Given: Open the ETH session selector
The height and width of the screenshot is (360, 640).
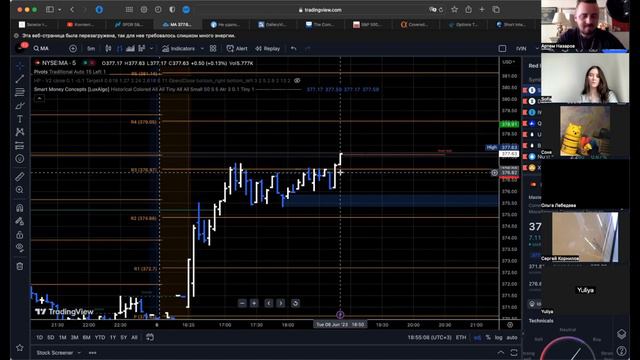Looking at the screenshot, I should (461, 338).
